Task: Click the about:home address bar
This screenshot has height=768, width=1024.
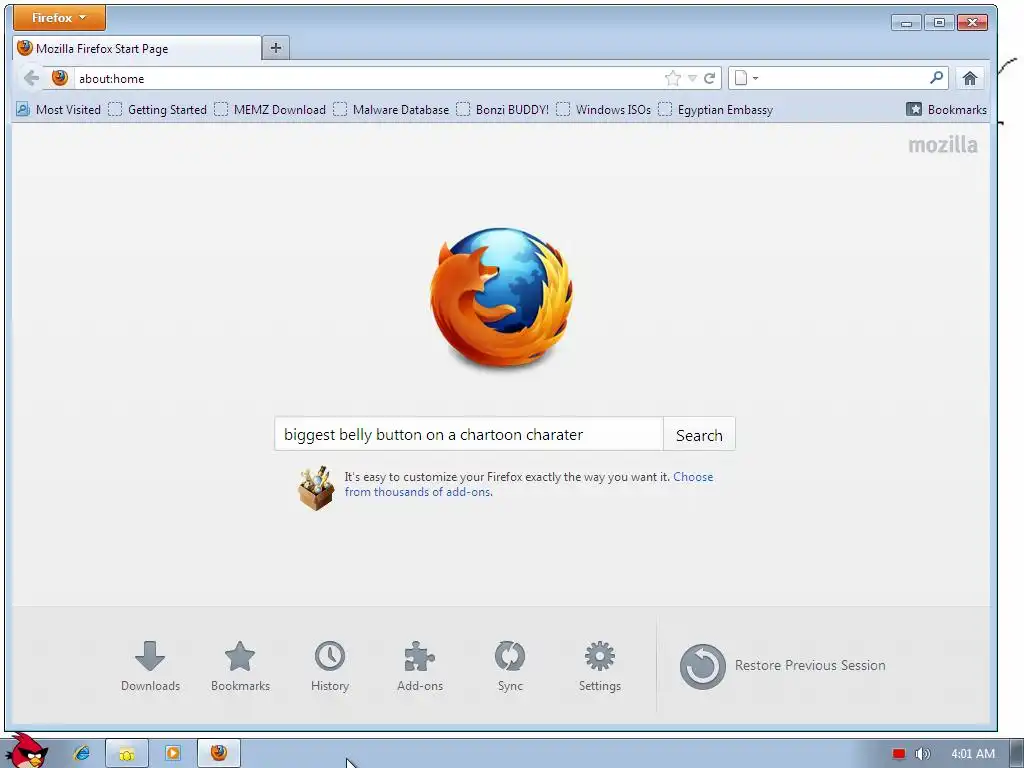Action: [369, 78]
